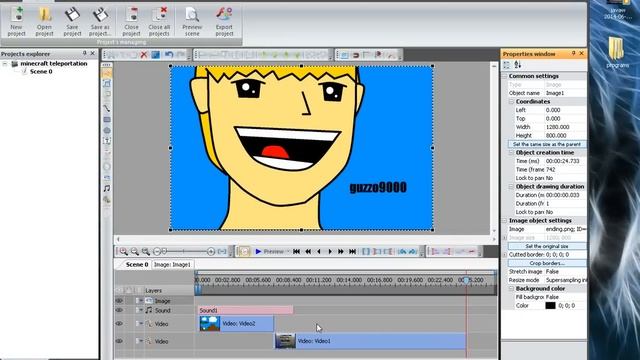This screenshot has height=360, width=640.
Task: Click the timeline zoom plus button
Action: (211, 252)
